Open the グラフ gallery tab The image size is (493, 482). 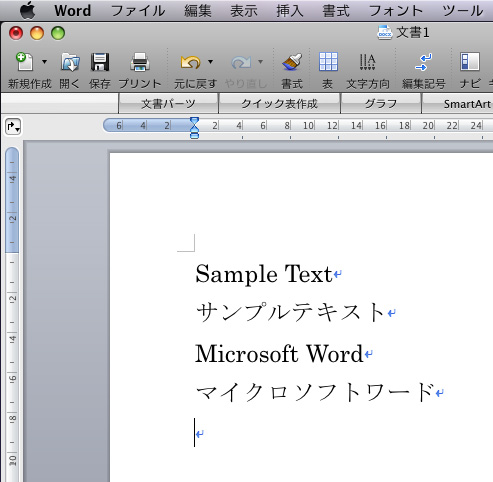click(x=381, y=104)
